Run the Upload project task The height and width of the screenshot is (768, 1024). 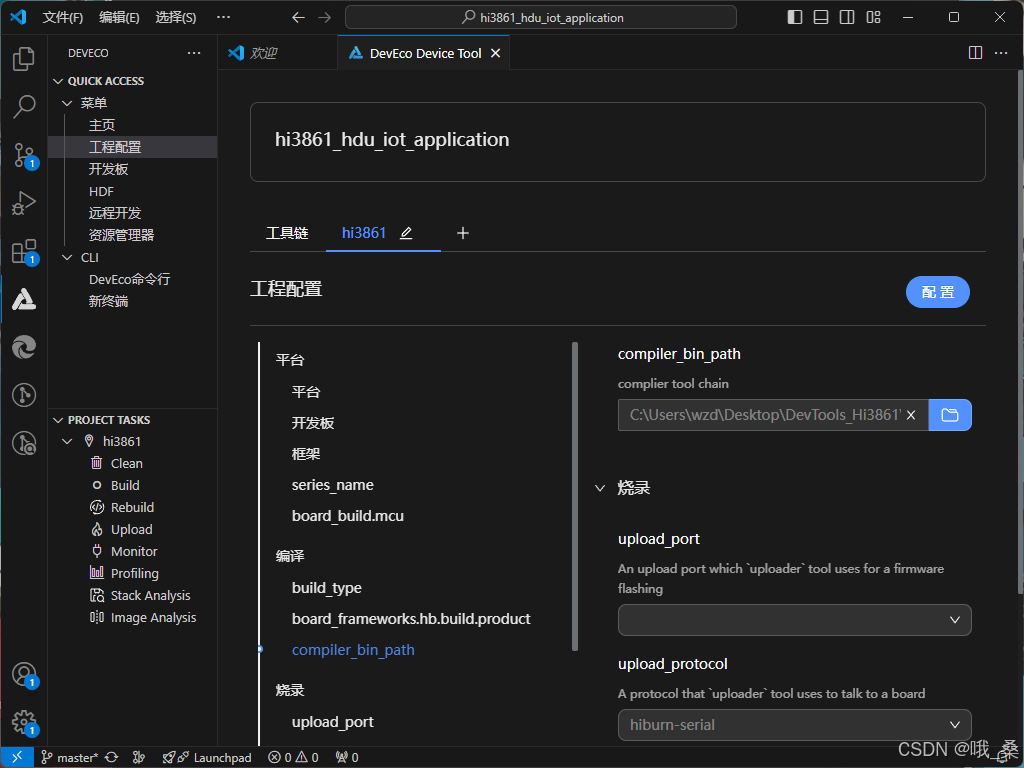[131, 530]
